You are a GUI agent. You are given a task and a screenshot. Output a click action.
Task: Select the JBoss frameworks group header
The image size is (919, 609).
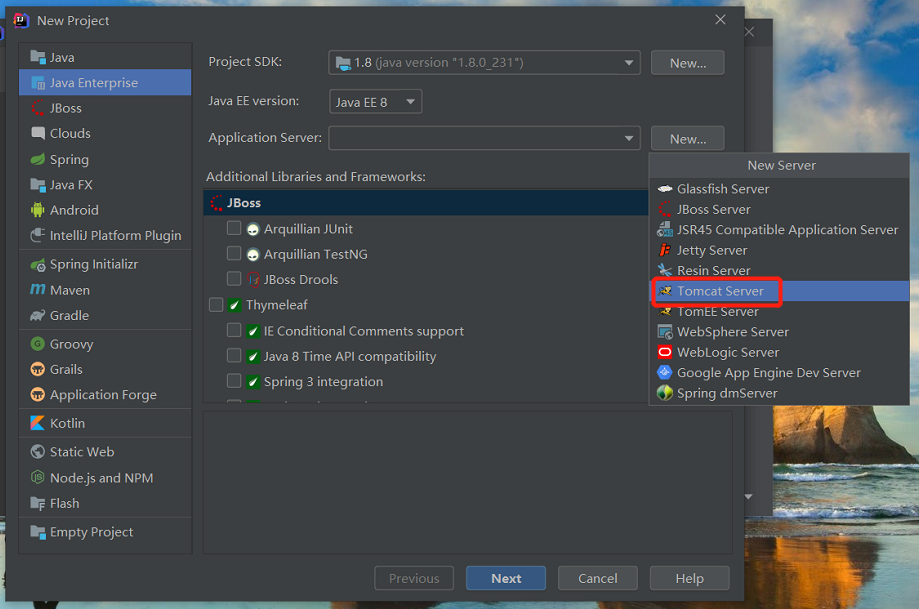[426, 203]
